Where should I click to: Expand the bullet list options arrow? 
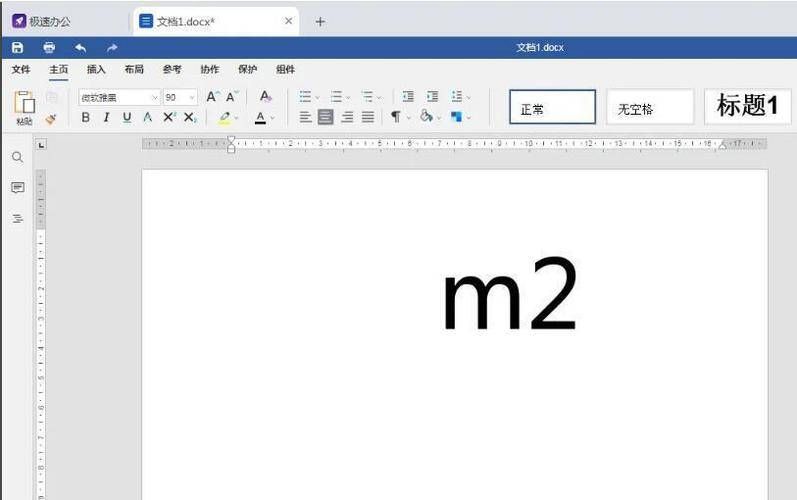point(318,98)
